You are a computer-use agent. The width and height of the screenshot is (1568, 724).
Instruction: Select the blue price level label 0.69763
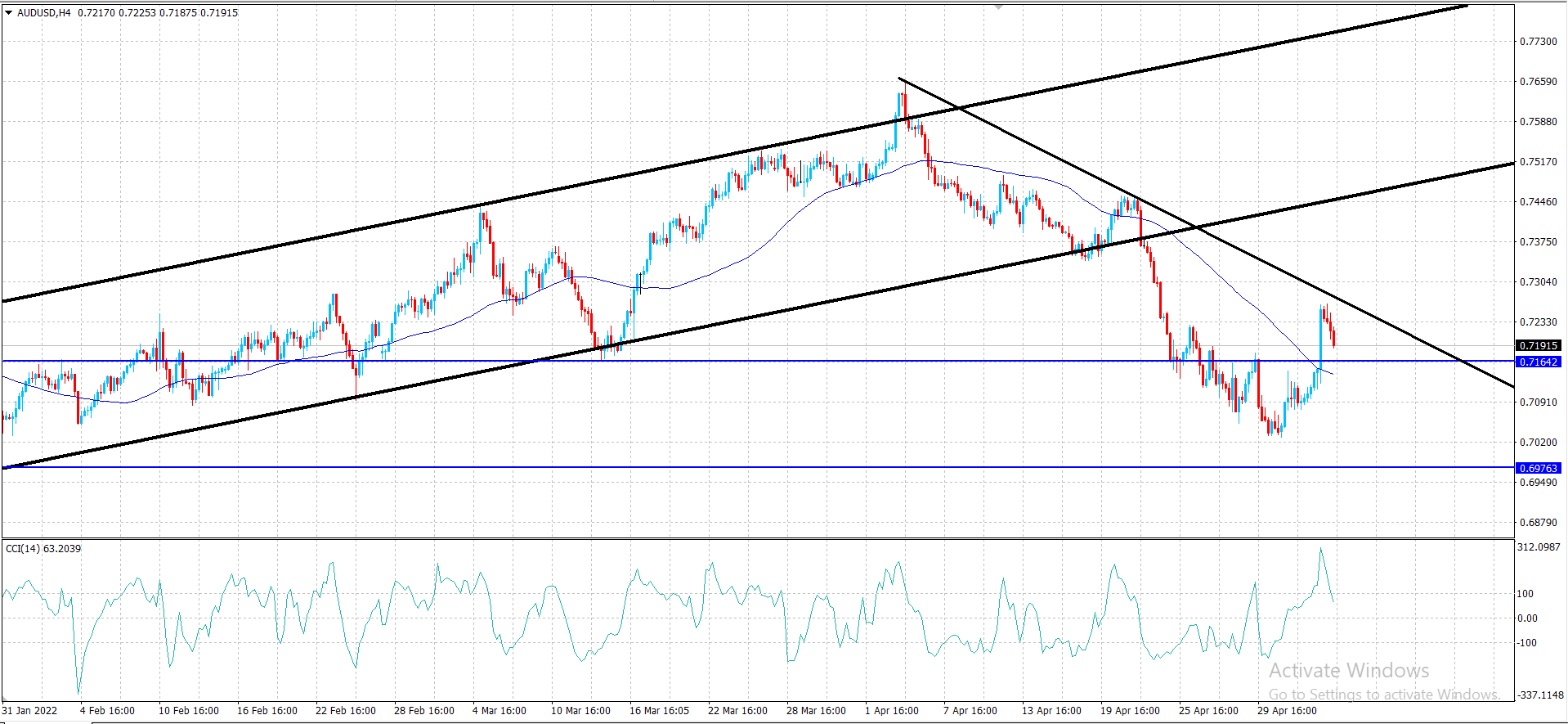click(x=1538, y=468)
